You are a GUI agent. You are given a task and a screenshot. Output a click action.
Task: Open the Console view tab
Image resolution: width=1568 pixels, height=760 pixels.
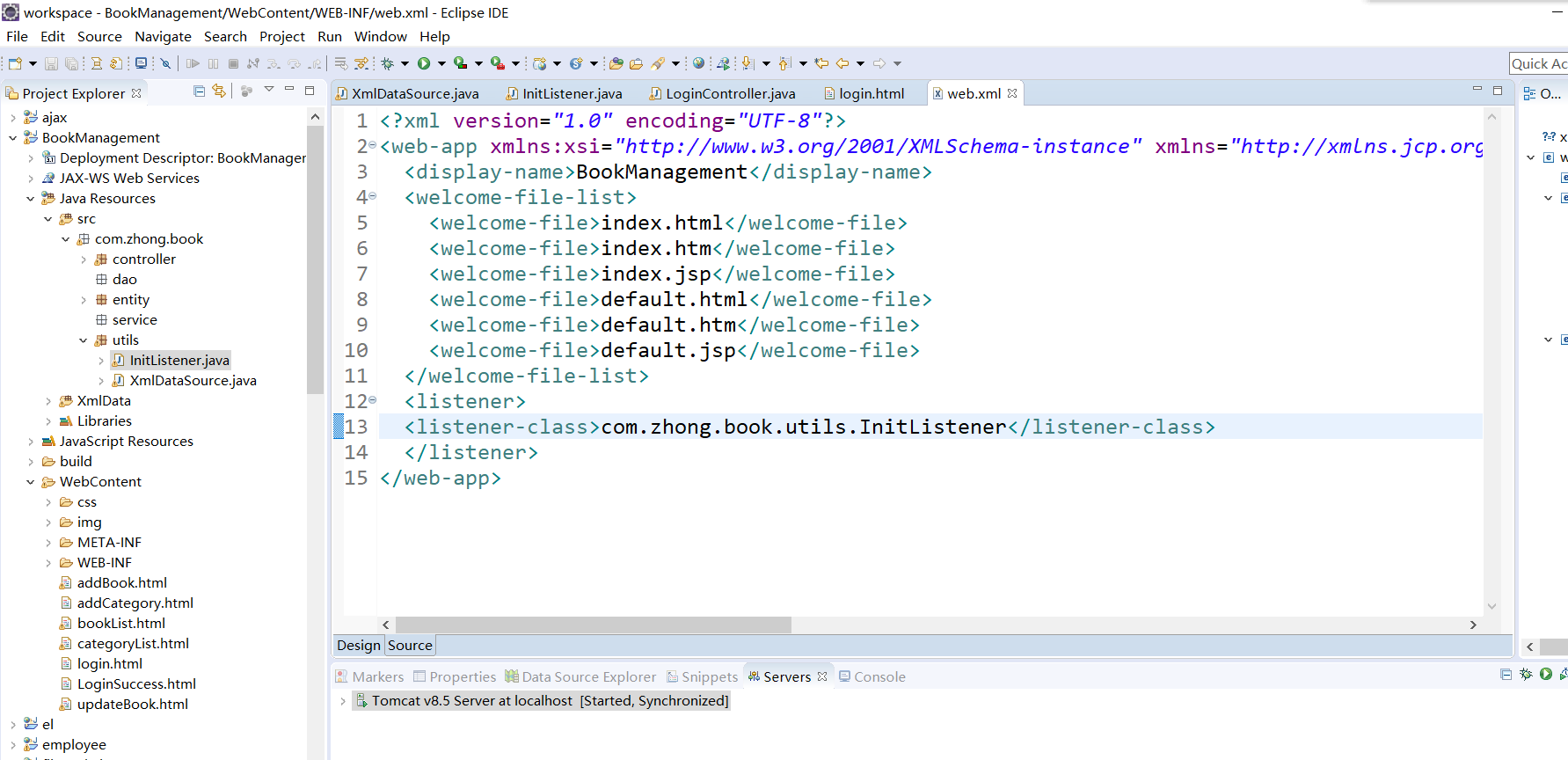pos(872,676)
